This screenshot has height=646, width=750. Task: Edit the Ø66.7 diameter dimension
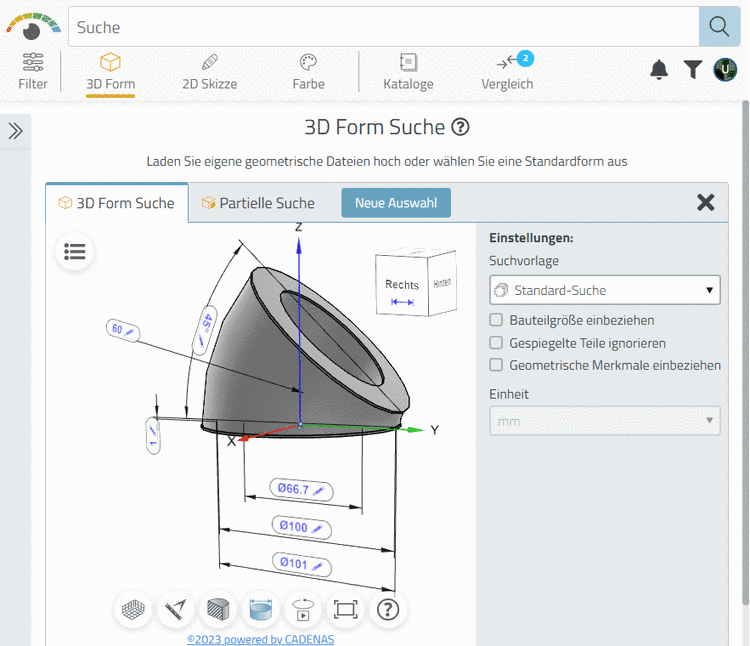(301, 490)
